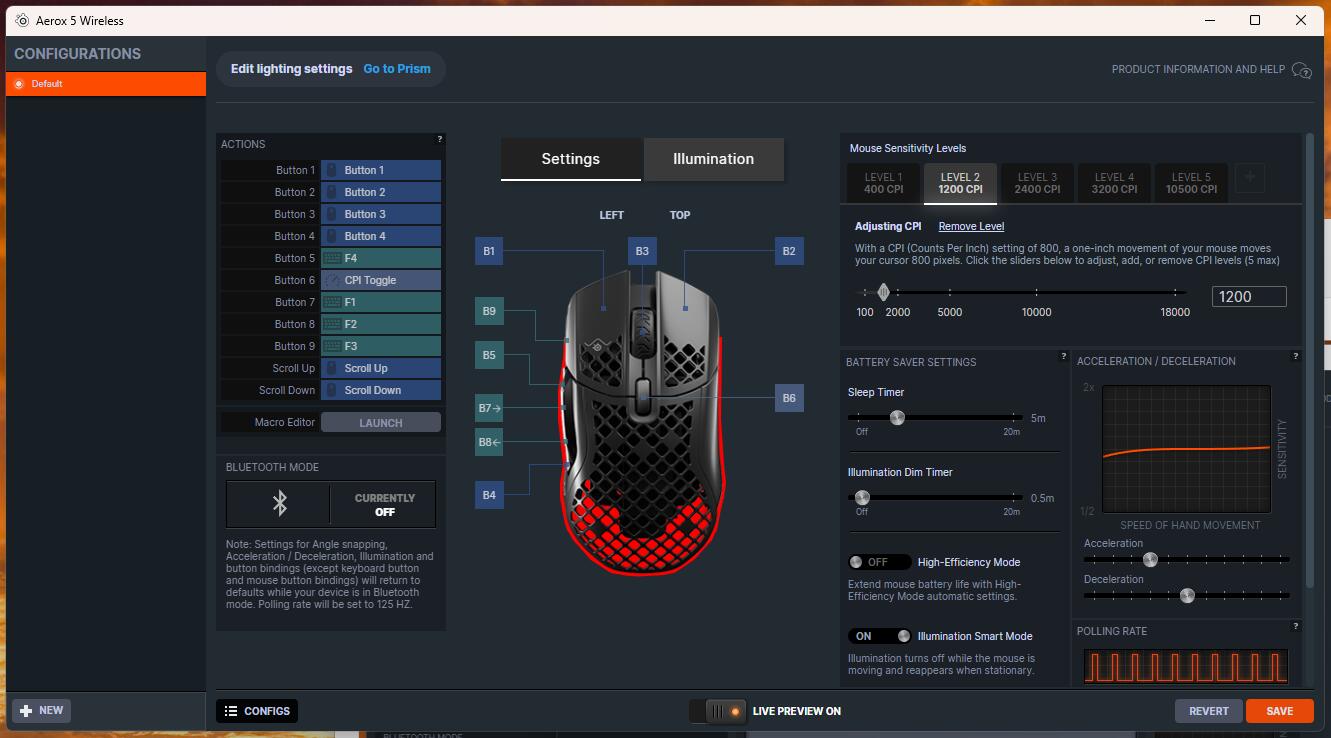The width and height of the screenshot is (1331, 738).
Task: Click the Remove Level link
Action: [x=971, y=227]
